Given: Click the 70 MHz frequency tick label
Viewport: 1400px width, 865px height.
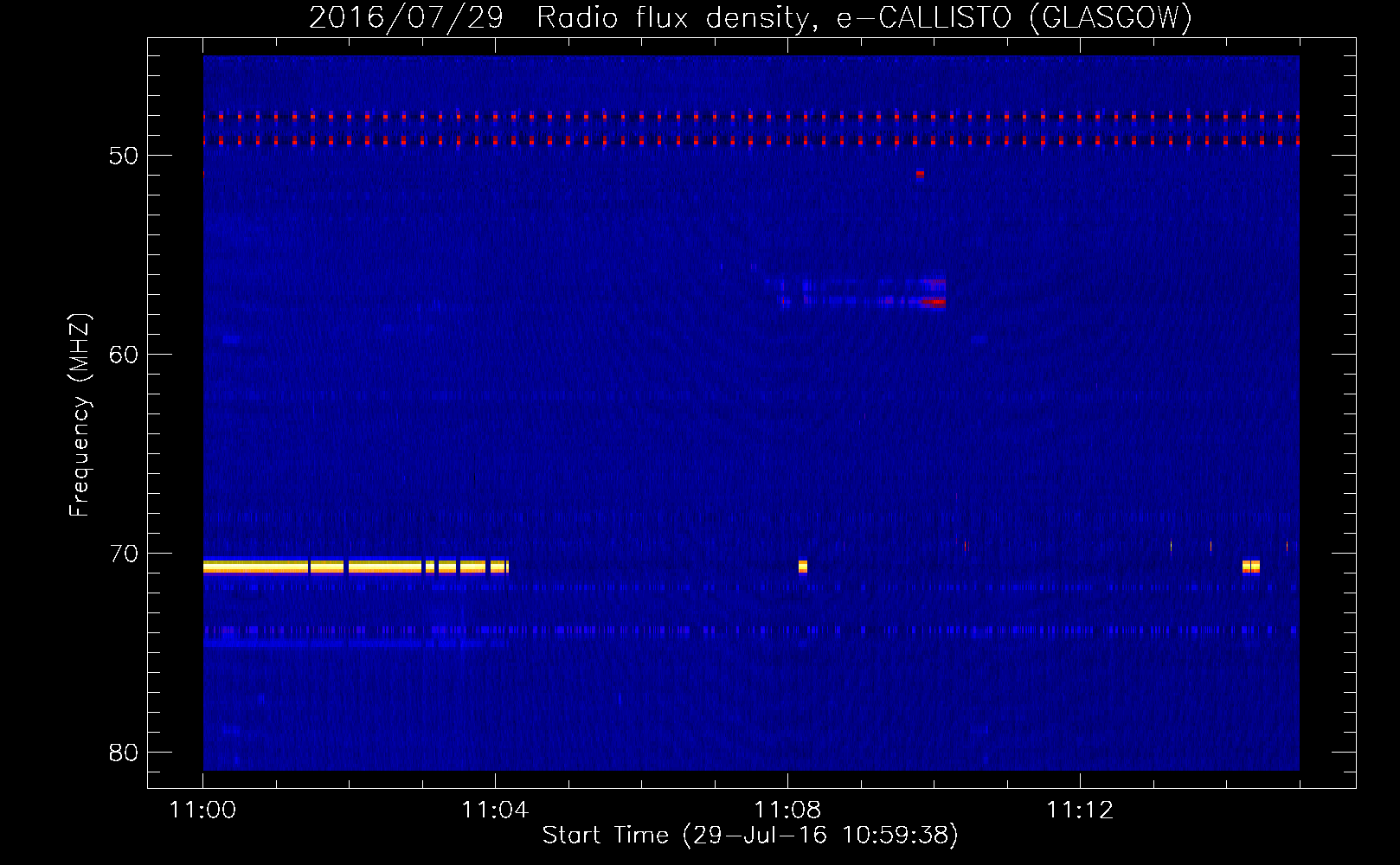Looking at the screenshot, I should pyautogui.click(x=124, y=554).
